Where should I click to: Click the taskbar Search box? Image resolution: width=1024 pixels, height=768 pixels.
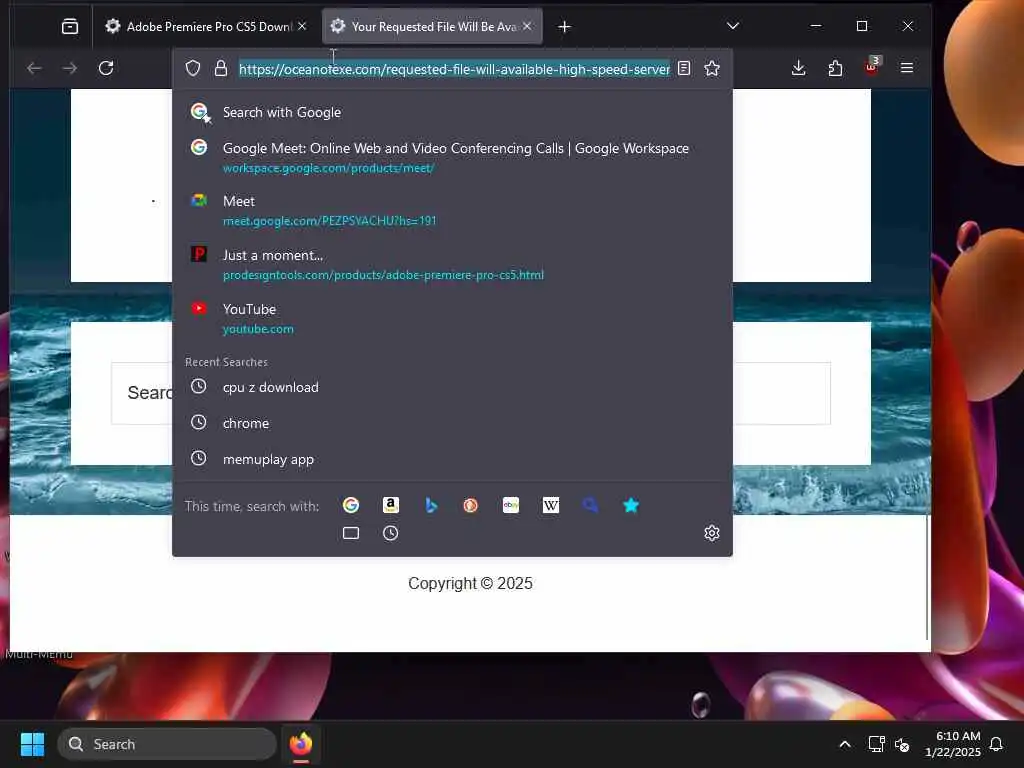point(167,744)
